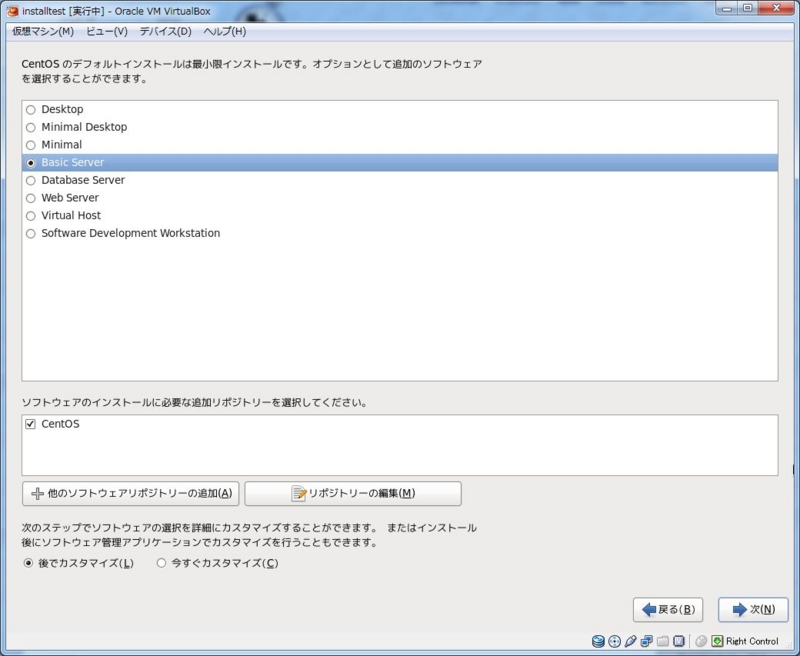Click the VirtualBox icon in title bar

[x=12, y=11]
